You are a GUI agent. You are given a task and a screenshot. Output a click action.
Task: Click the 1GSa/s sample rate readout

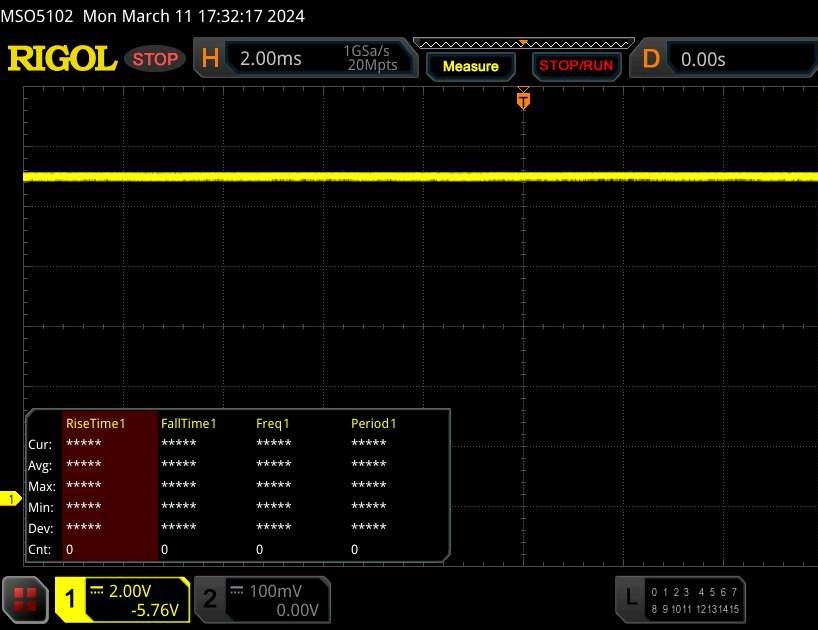[x=366, y=51]
